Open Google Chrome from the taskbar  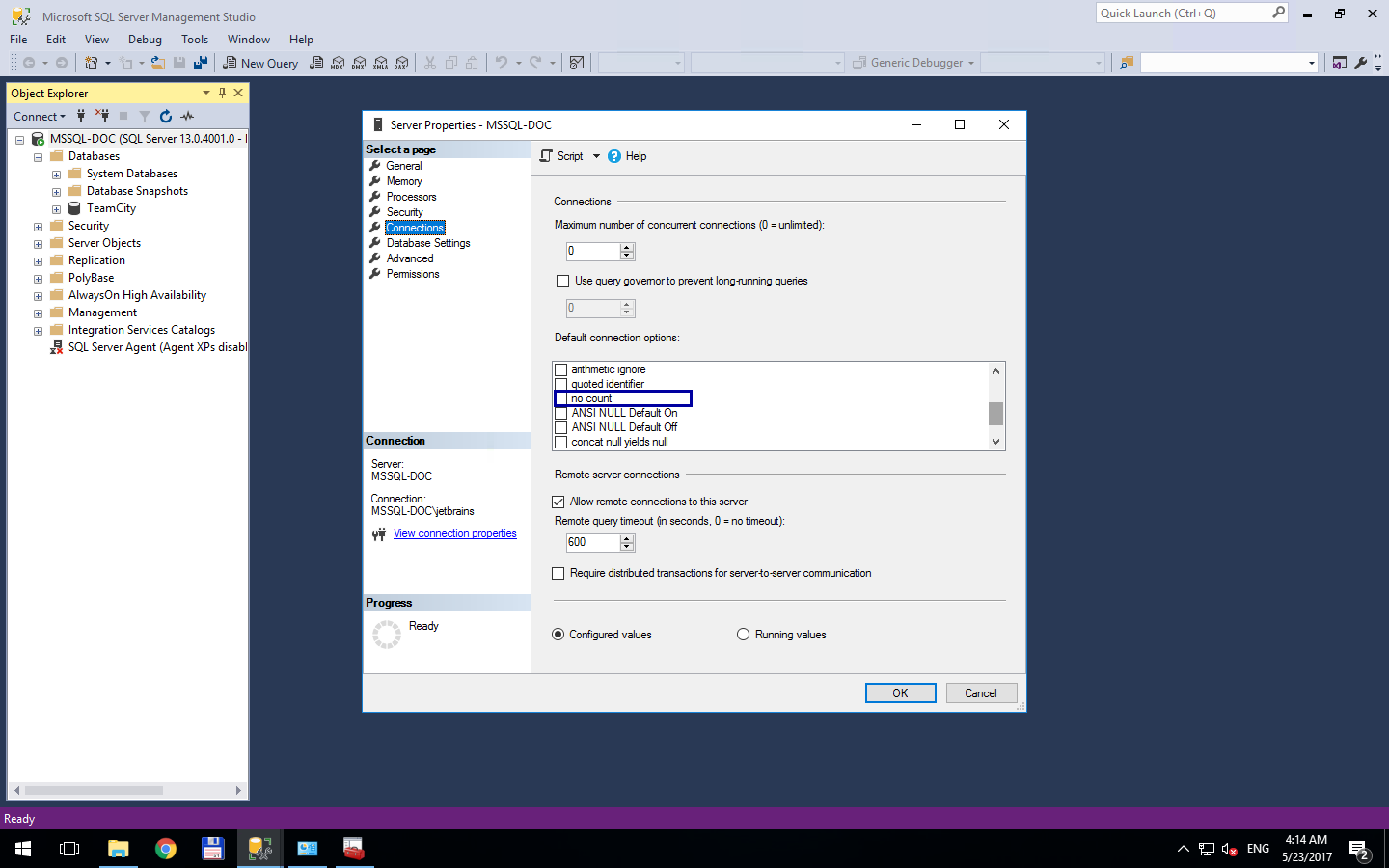click(166, 849)
